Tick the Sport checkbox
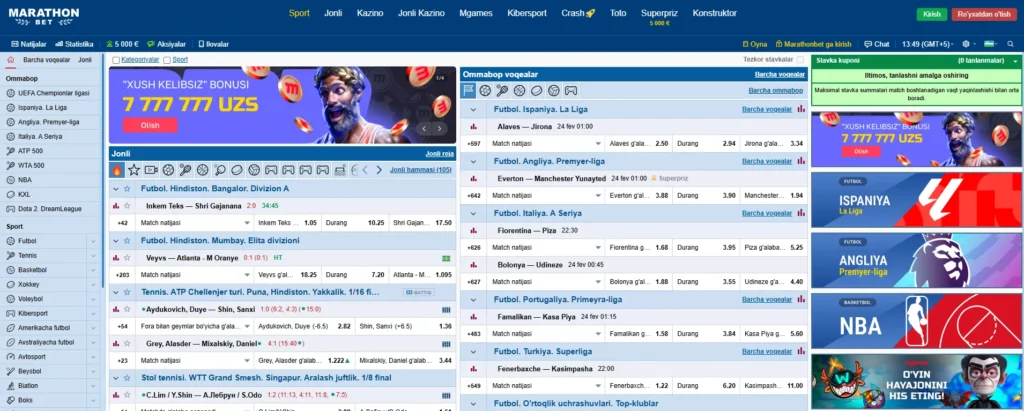 click(167, 60)
